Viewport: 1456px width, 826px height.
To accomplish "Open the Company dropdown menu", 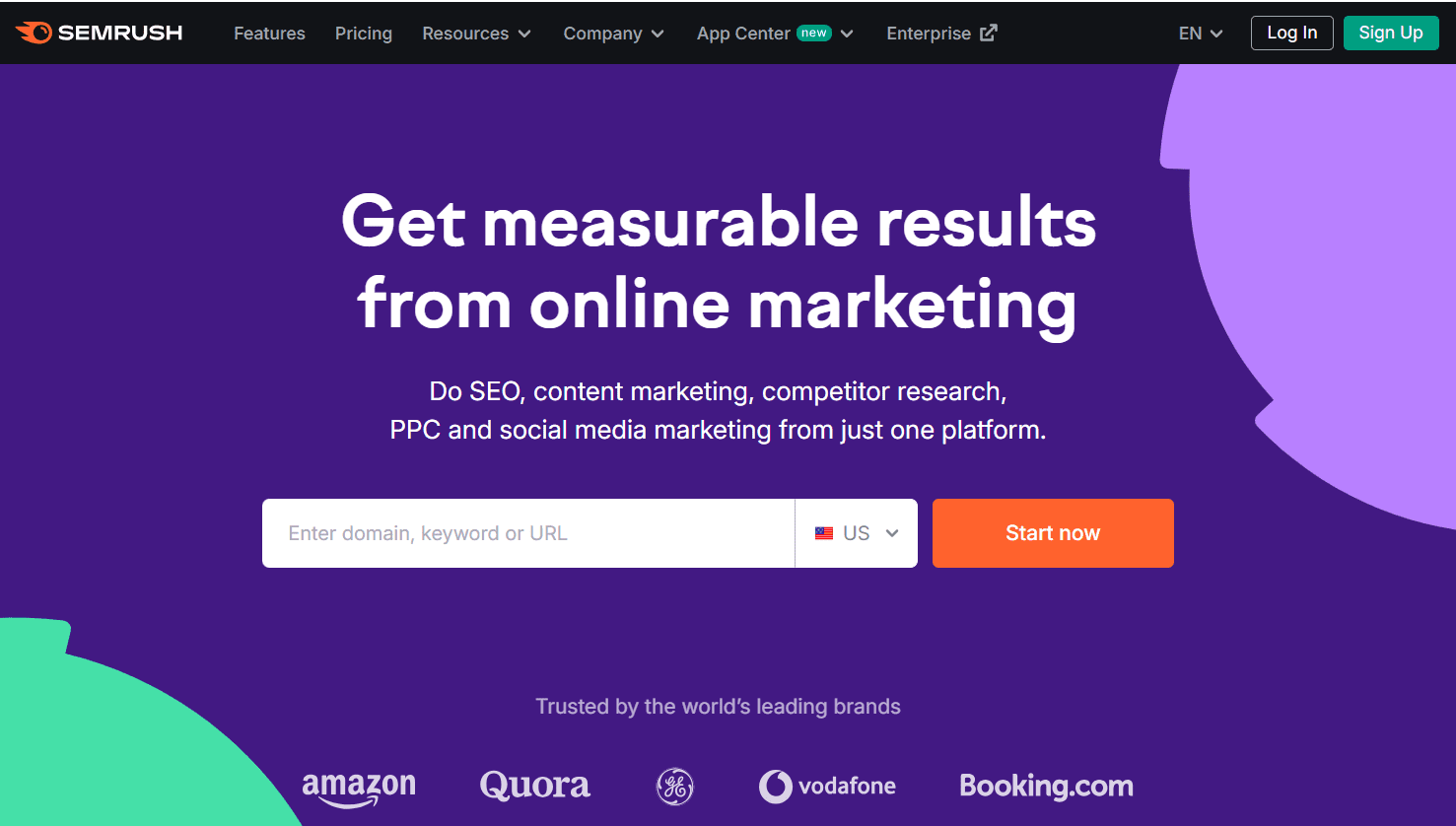I will 613,33.
